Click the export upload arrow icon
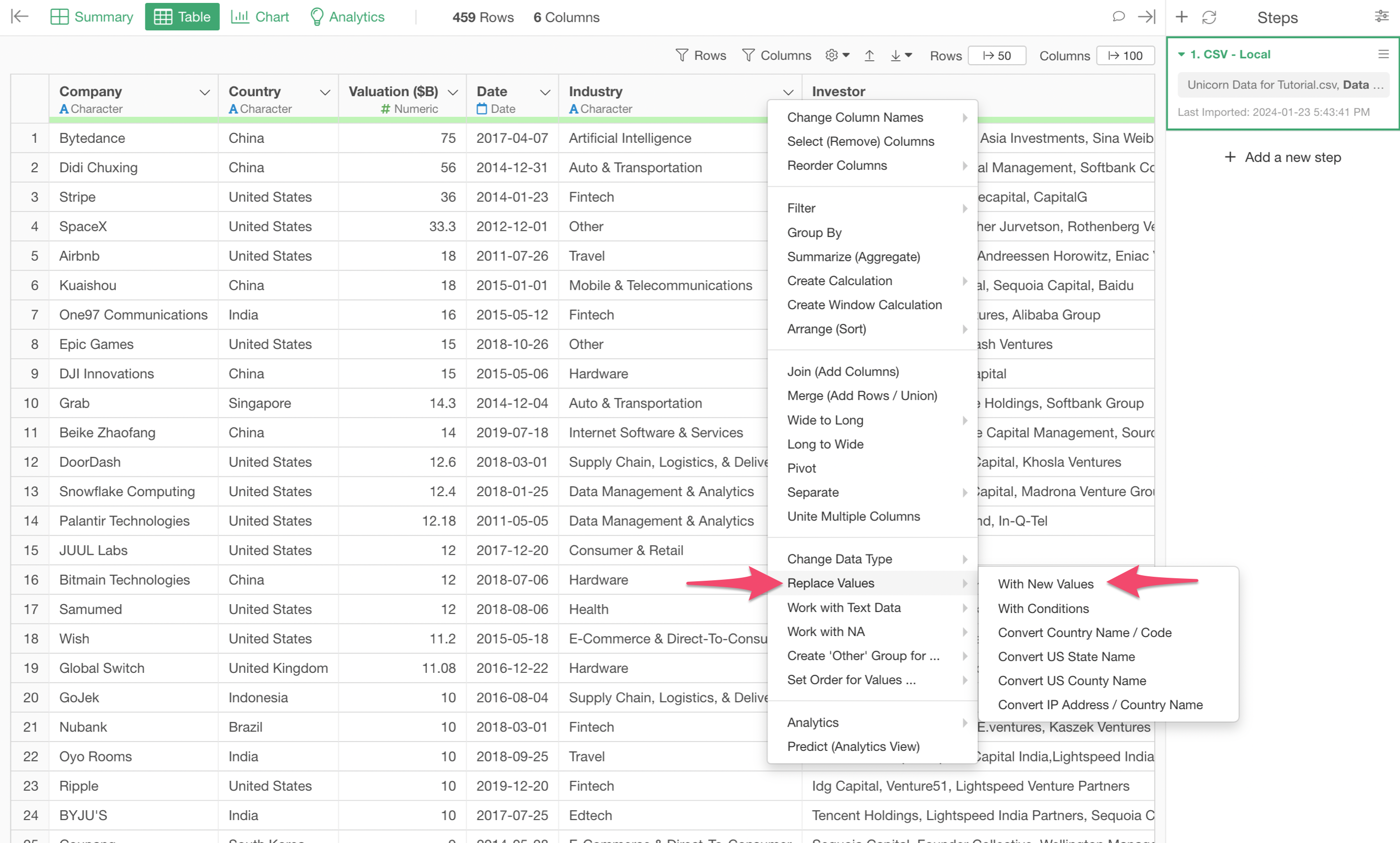The height and width of the screenshot is (843, 1400). tap(869, 55)
